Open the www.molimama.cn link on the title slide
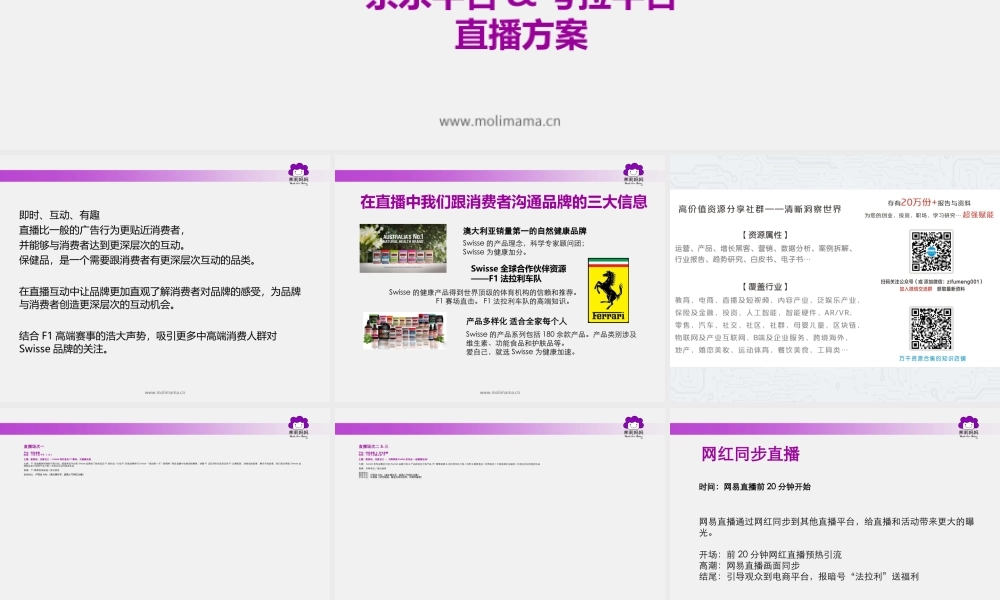This screenshot has width=1000, height=600. click(500, 121)
